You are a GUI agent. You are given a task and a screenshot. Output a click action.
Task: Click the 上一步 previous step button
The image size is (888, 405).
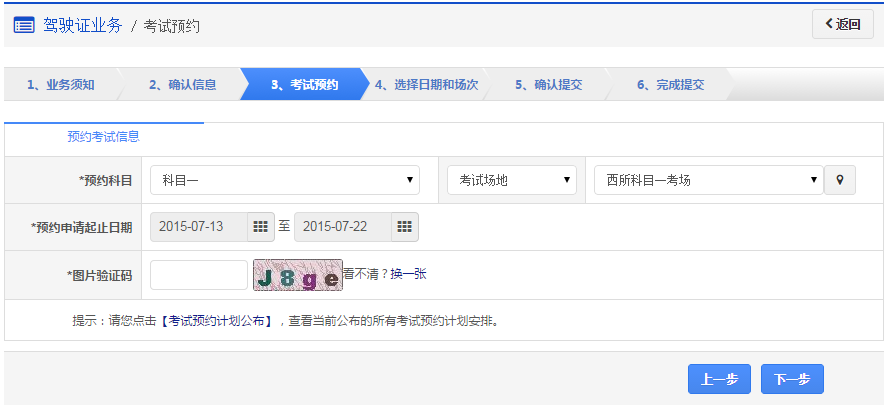tap(718, 379)
